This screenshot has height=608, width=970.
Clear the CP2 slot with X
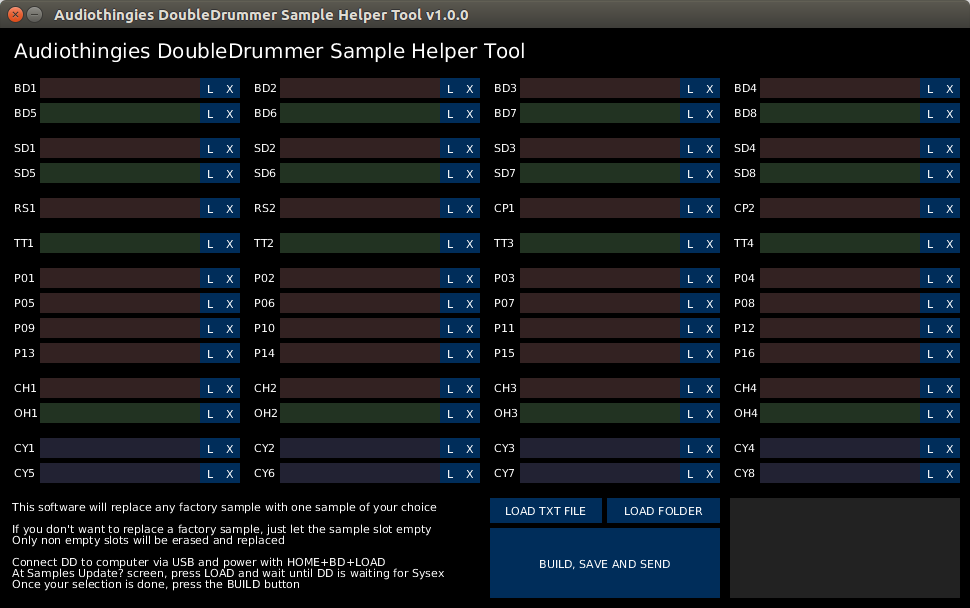950,208
